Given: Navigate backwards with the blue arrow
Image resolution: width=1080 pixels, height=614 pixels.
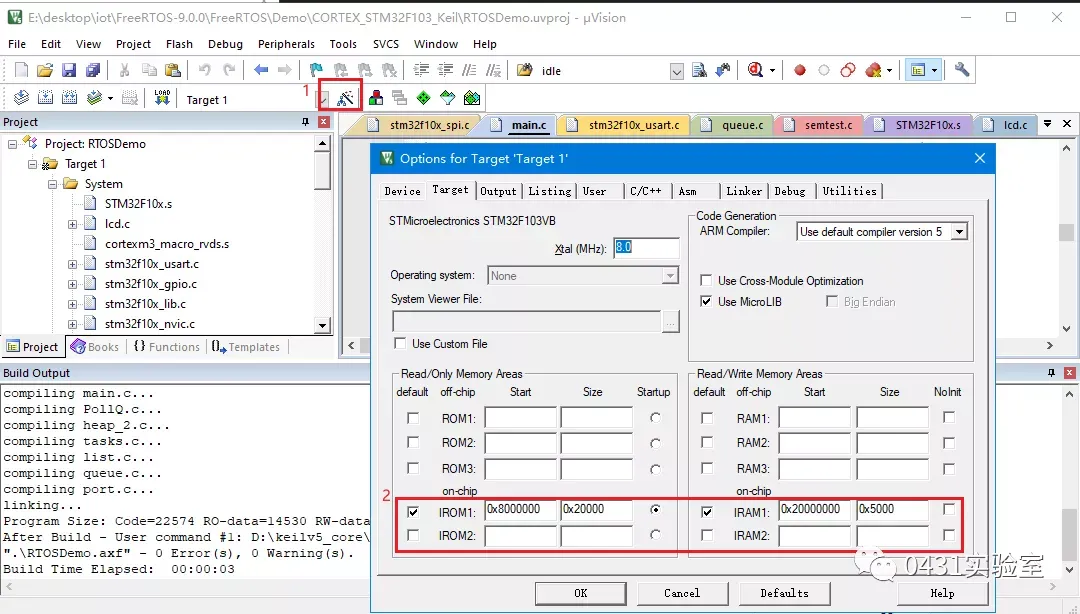Looking at the screenshot, I should pyautogui.click(x=261, y=70).
